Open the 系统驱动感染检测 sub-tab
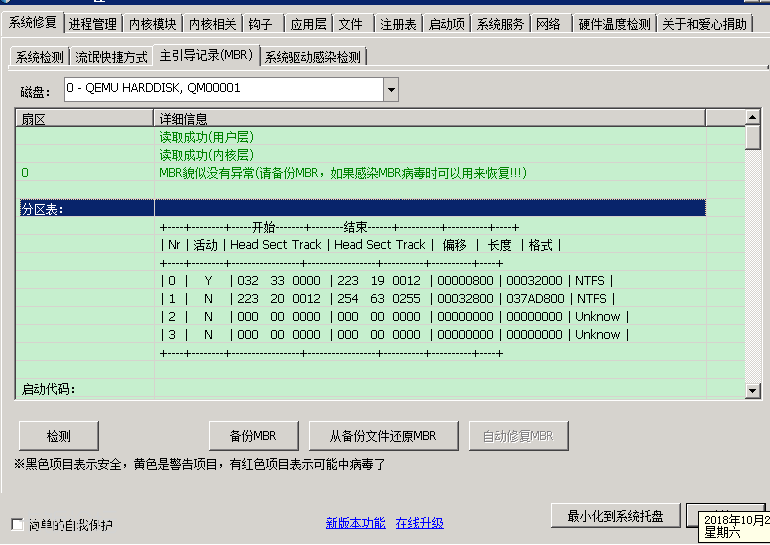Image resolution: width=770 pixels, height=545 pixels. tap(313, 57)
